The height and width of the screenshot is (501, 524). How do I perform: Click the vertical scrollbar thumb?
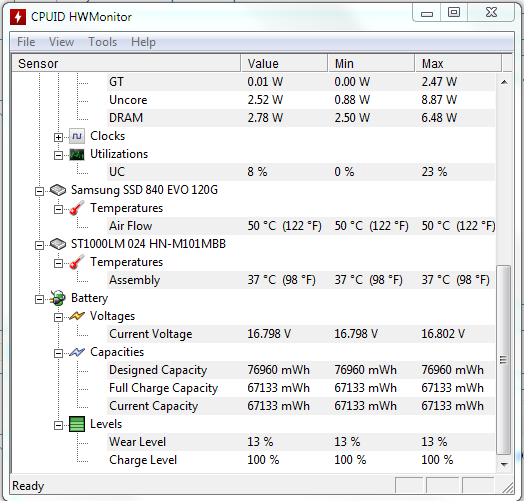[x=504, y=360]
